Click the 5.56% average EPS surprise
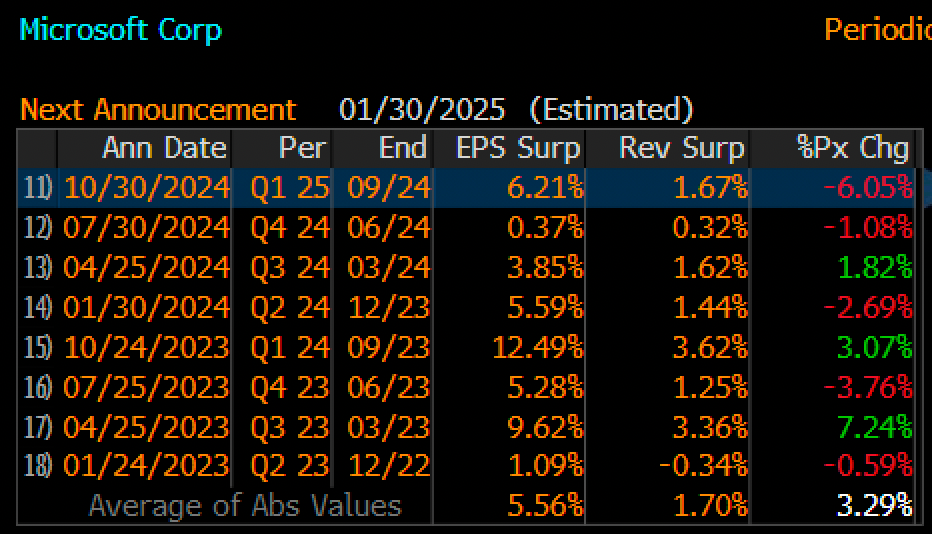 pos(545,505)
